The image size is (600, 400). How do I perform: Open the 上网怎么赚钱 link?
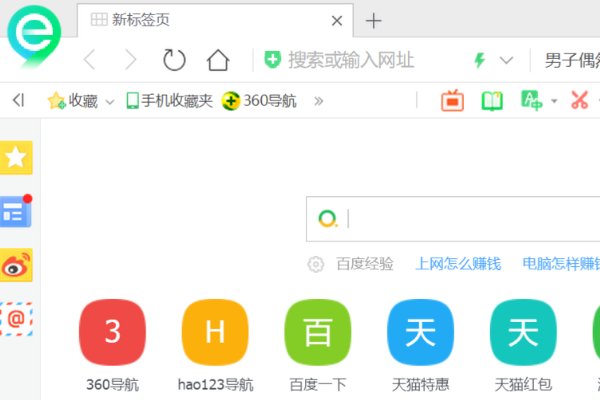coord(458,264)
